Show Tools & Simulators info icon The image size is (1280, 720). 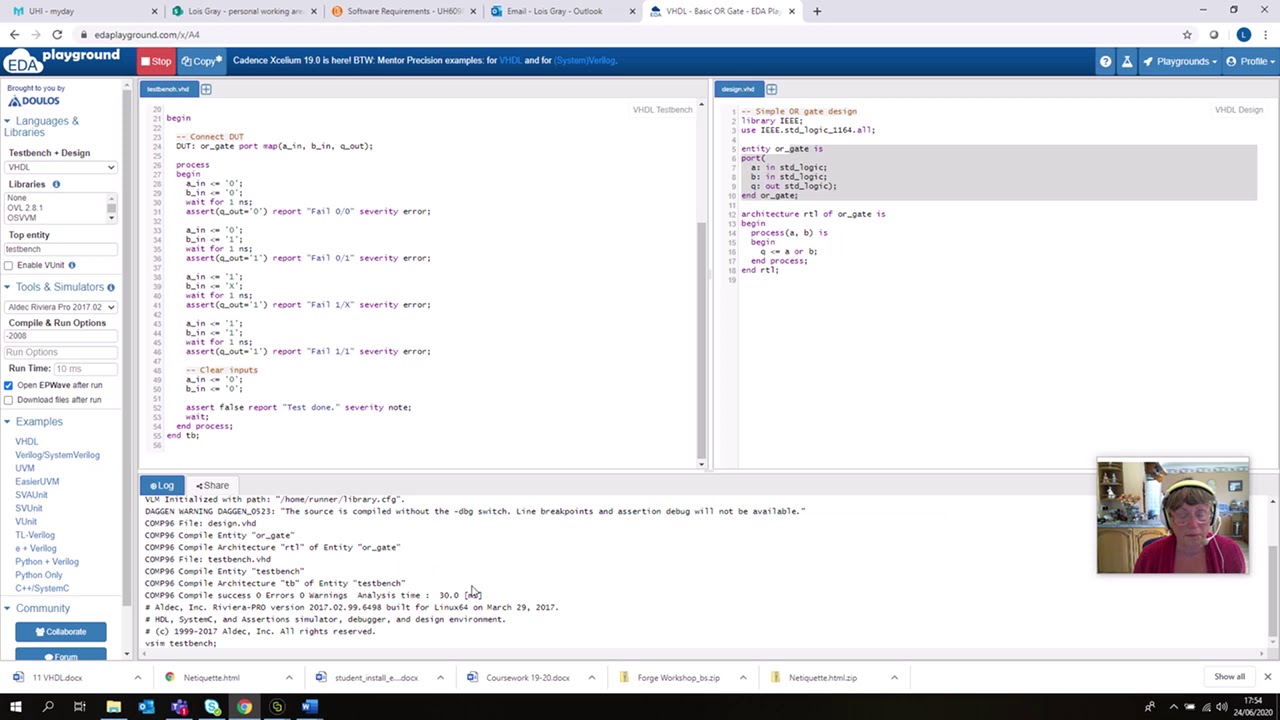[111, 287]
